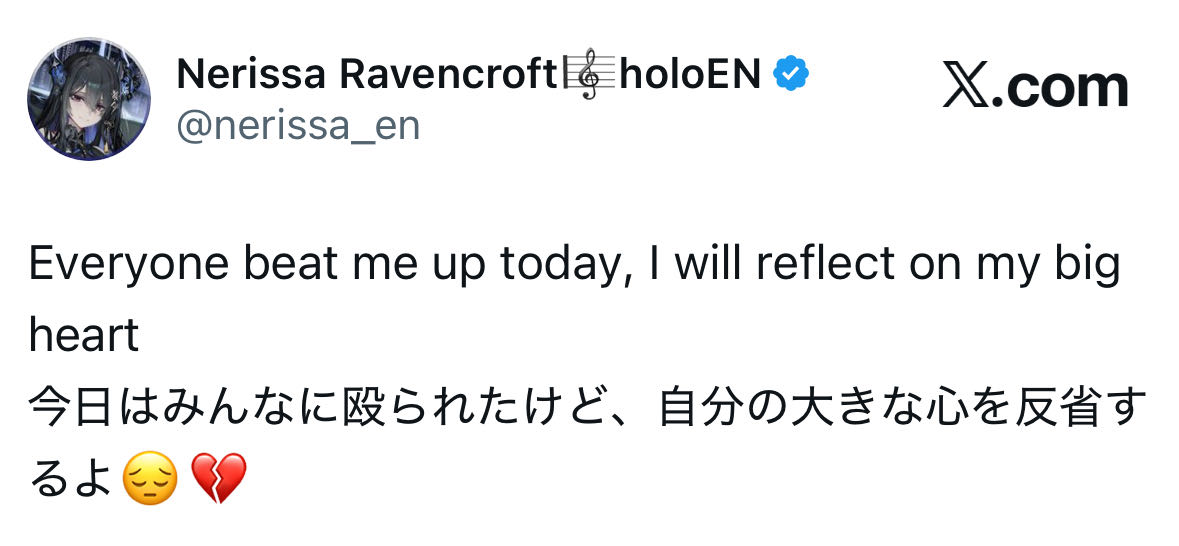Click the musical score emoji in name
The height and width of the screenshot is (546, 1179).
tap(587, 74)
